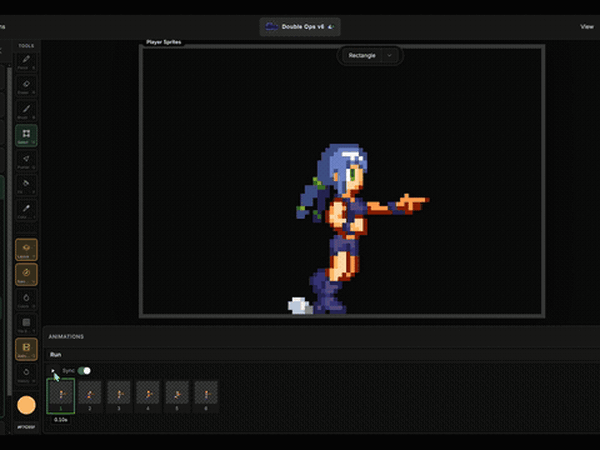
Task: Select animation frame 2 thumbnail
Action: point(90,396)
